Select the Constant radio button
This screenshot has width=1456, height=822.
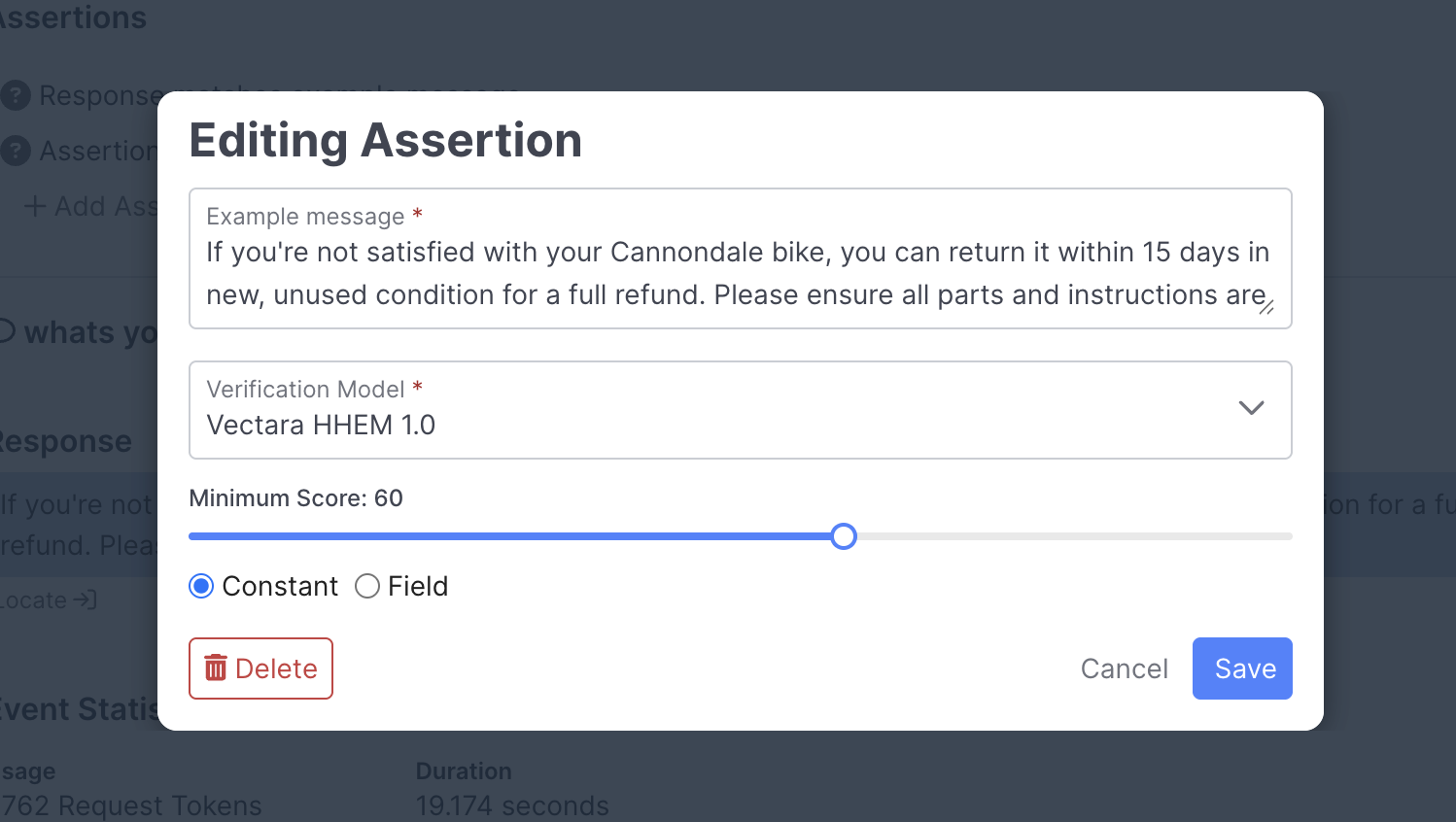201,586
